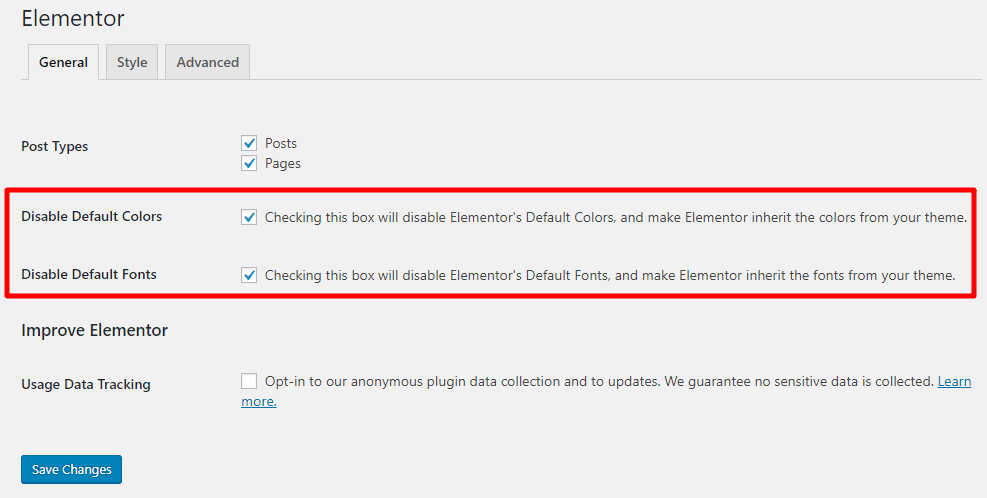The image size is (987, 498).
Task: Click the Save Changes button
Action: click(x=71, y=470)
